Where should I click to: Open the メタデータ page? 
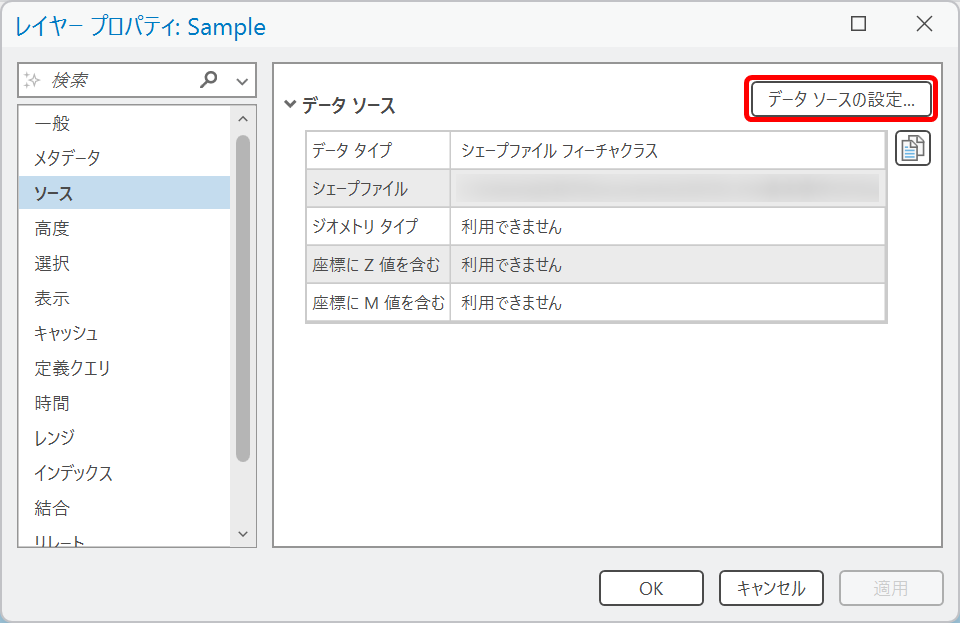coord(67,158)
